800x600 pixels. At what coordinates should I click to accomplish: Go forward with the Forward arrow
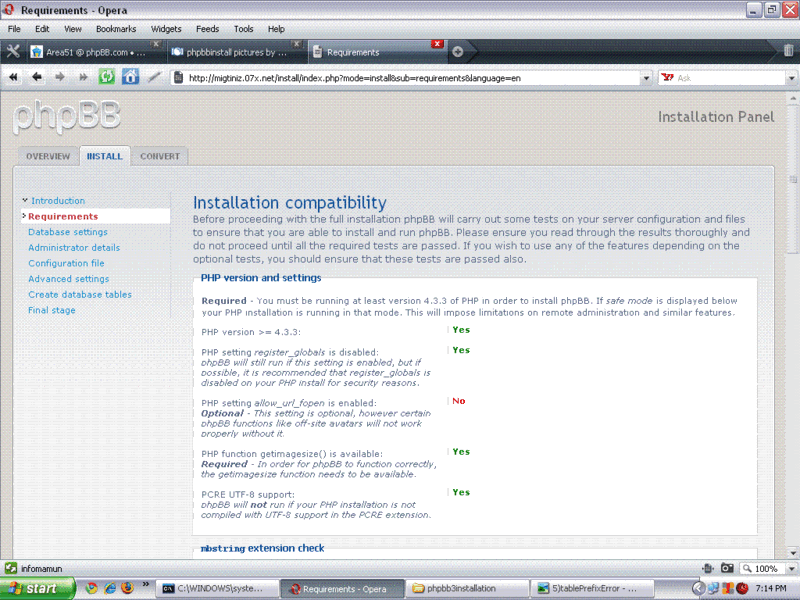[60, 78]
